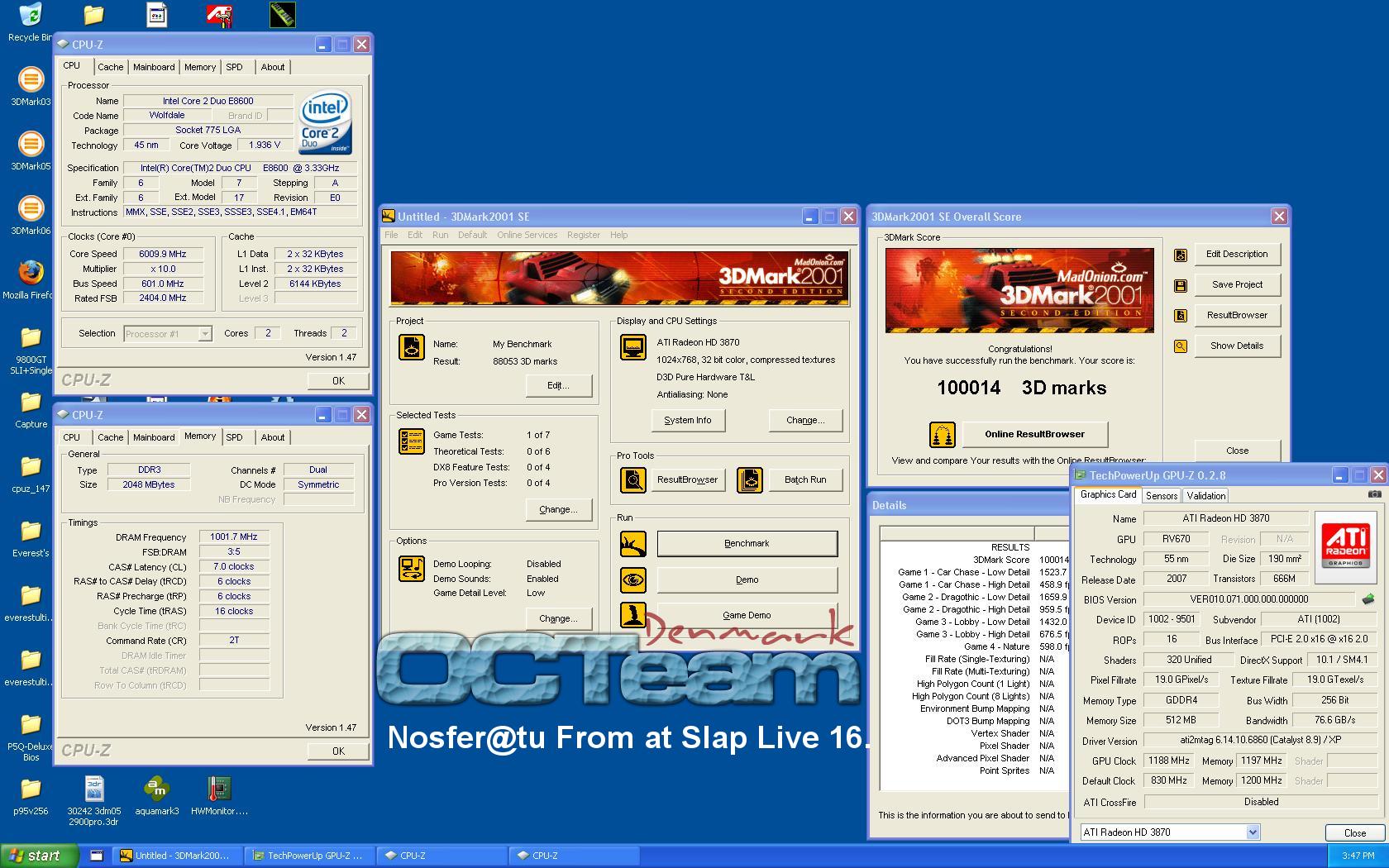
Task: Open the Windows start menu
Action: pos(39,856)
